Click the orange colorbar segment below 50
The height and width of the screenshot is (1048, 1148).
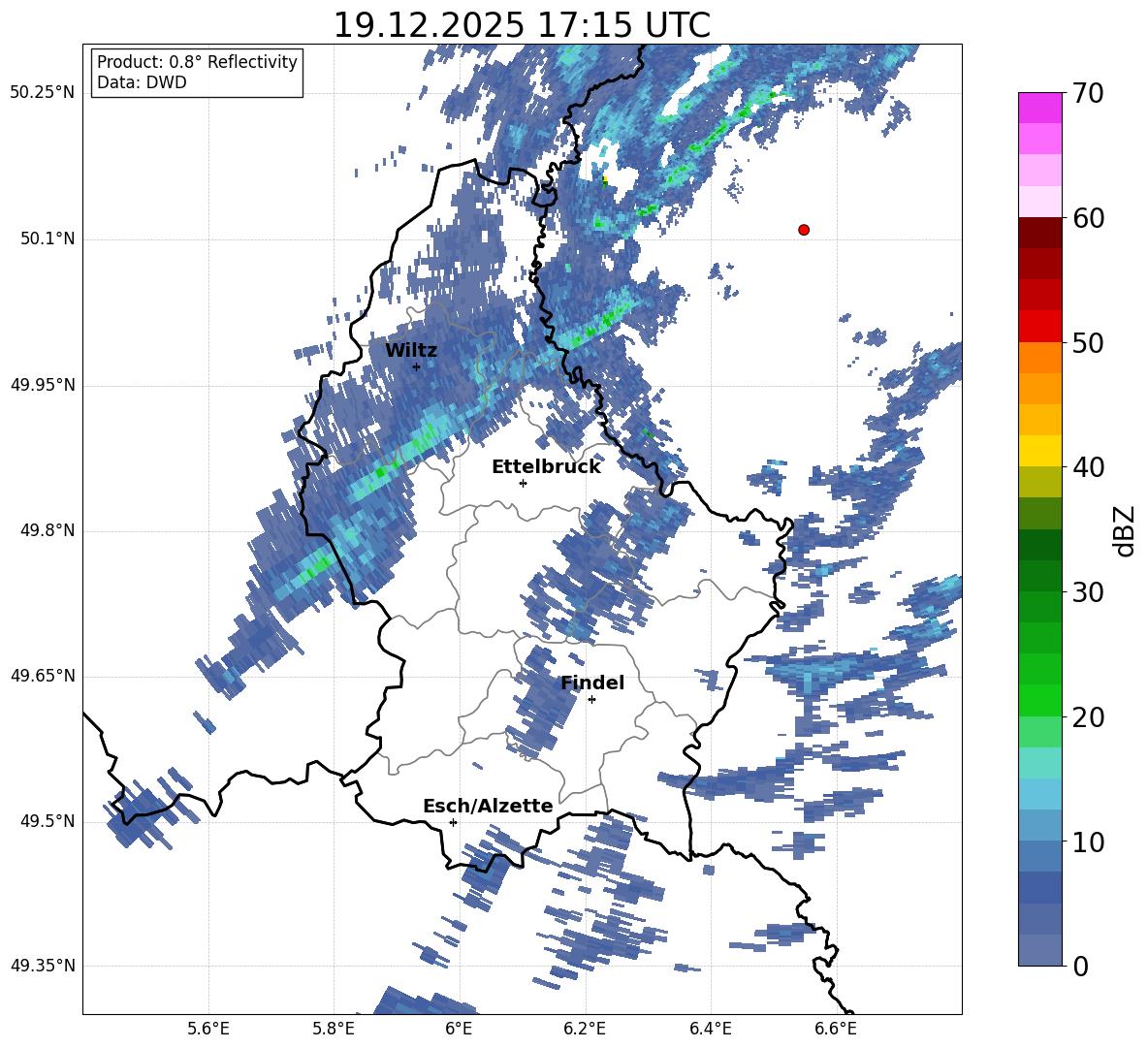pos(1039,358)
